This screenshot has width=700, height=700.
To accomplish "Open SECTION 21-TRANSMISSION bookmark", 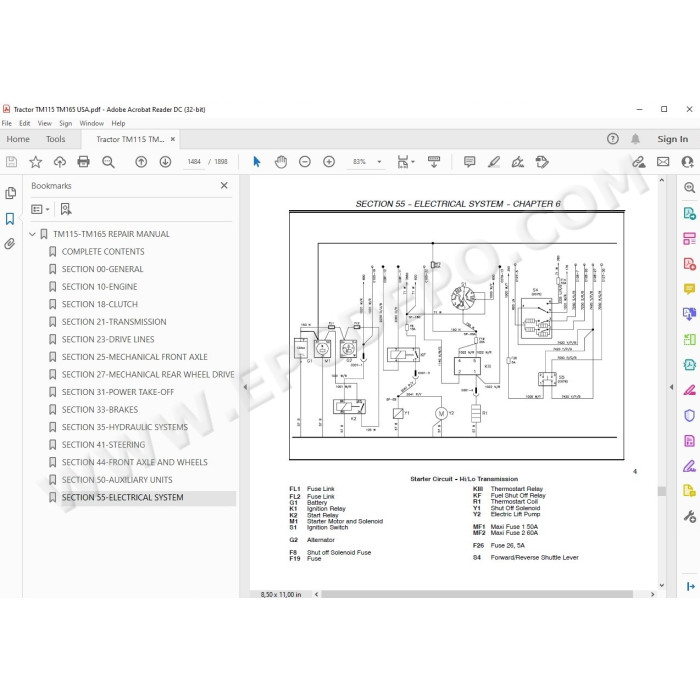I will (114, 322).
